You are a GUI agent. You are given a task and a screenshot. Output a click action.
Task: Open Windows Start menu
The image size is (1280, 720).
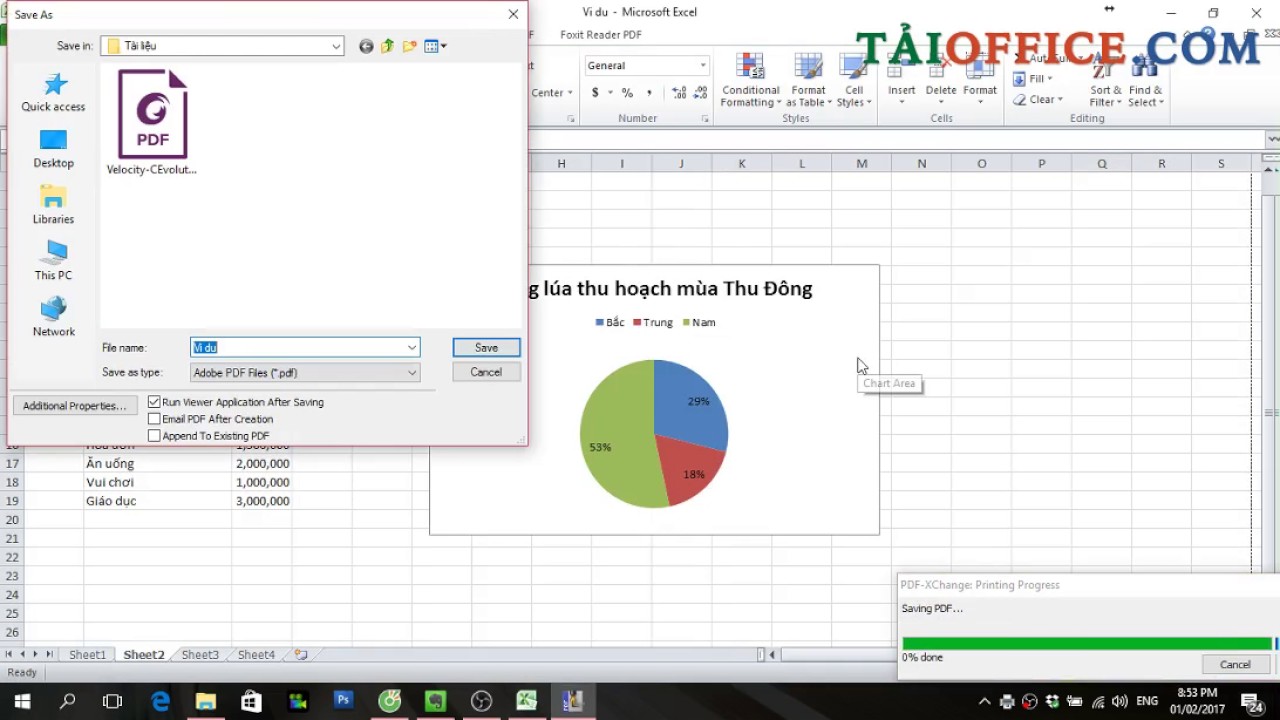point(22,701)
